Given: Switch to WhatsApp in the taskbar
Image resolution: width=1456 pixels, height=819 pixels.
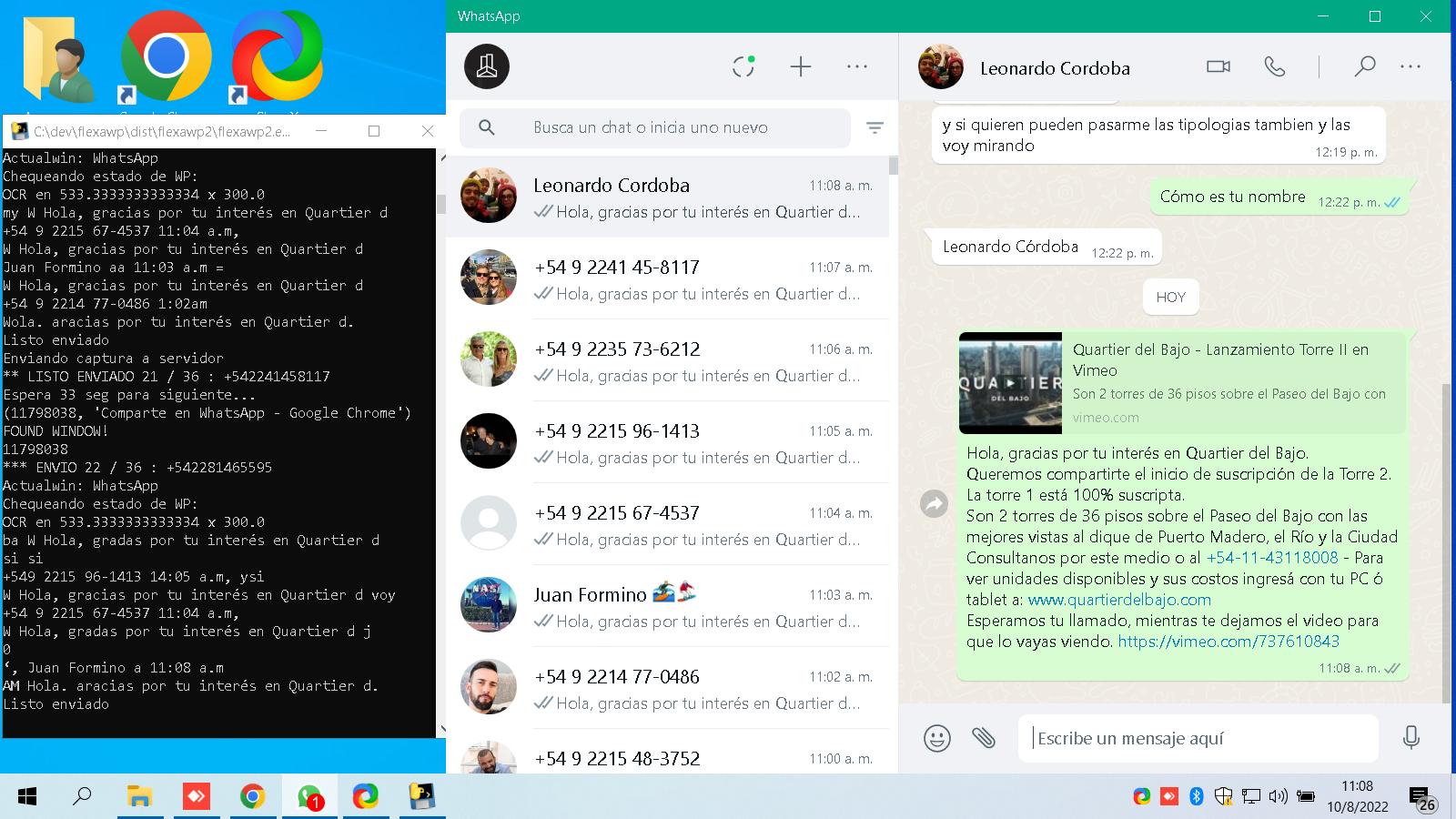Looking at the screenshot, I should pyautogui.click(x=308, y=797).
